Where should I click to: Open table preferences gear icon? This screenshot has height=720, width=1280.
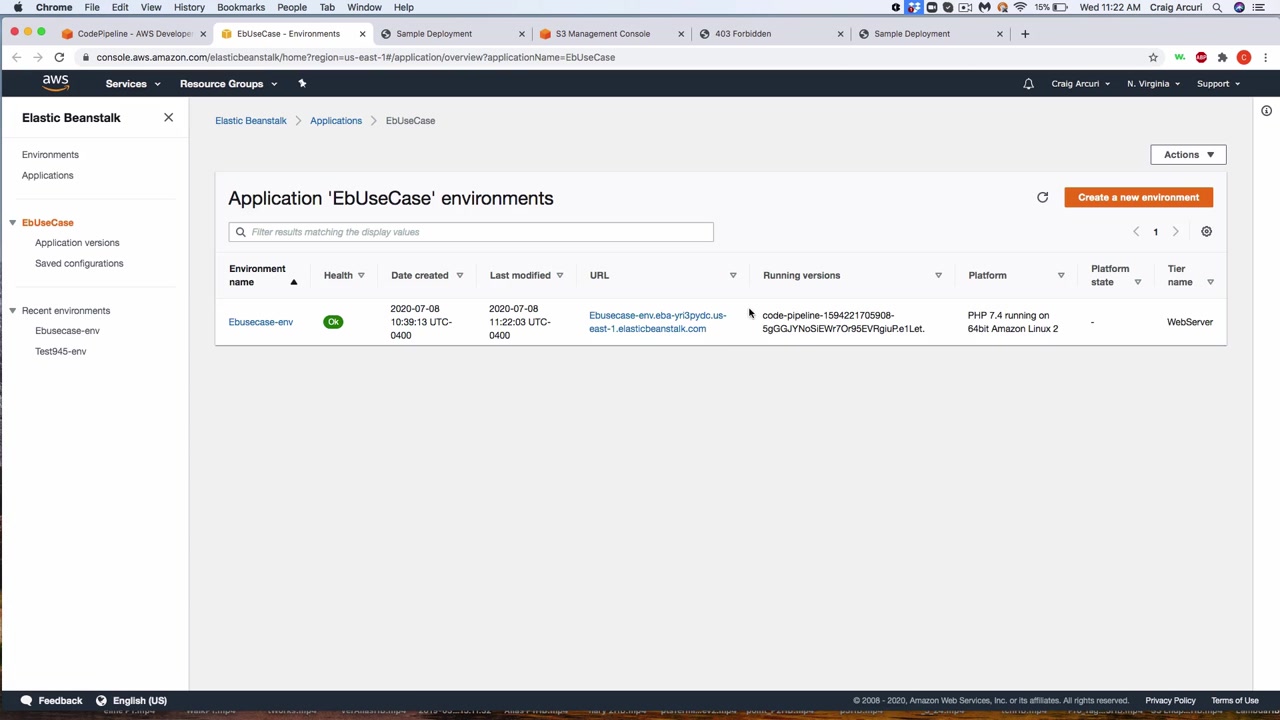[x=1206, y=232]
